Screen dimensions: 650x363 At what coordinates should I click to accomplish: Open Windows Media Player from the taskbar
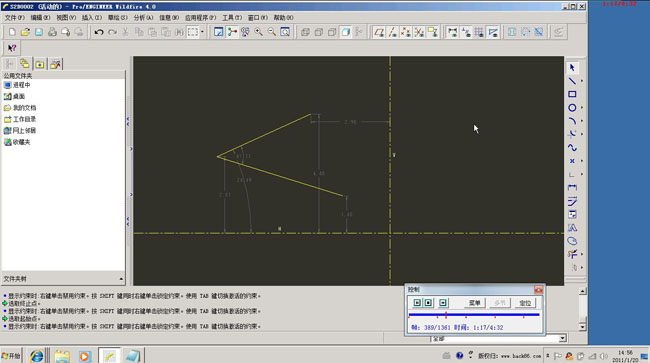[x=85, y=356]
